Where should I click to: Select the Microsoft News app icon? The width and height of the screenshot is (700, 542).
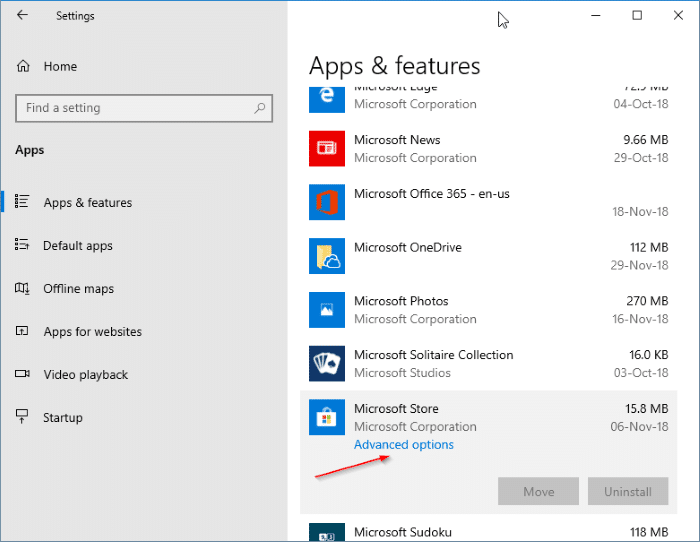point(327,149)
